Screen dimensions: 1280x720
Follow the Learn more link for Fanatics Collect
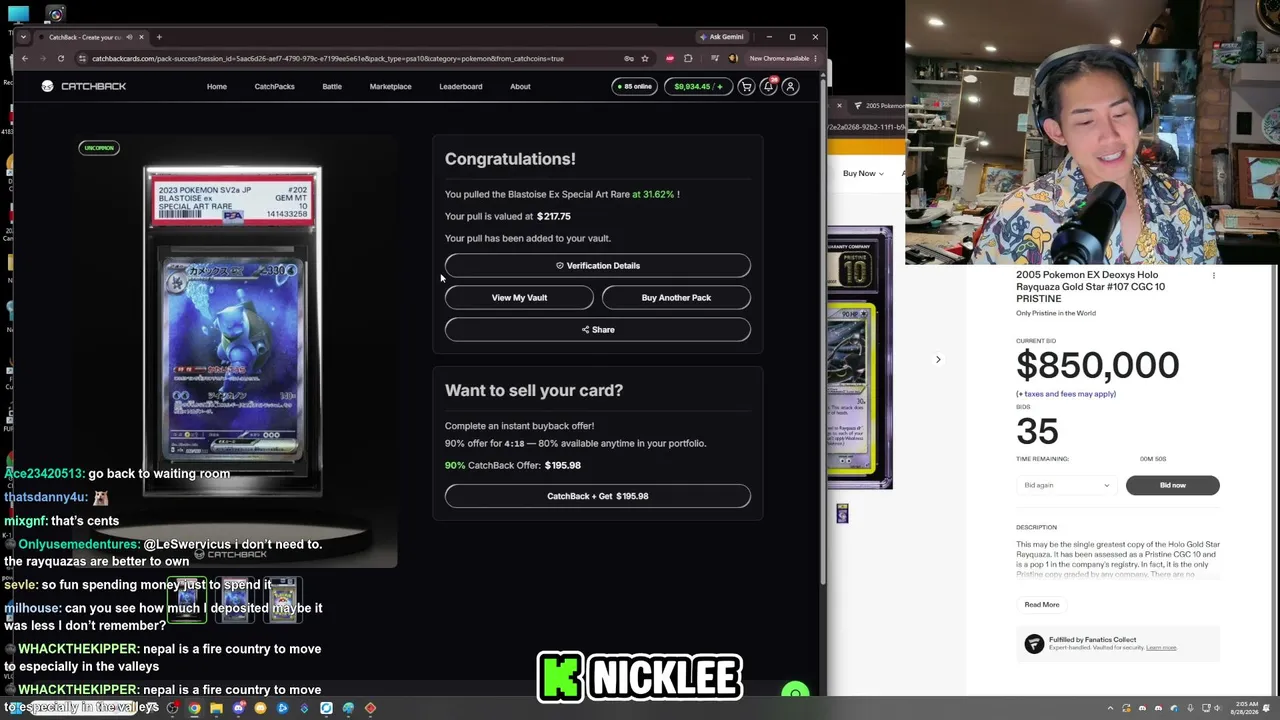(x=1161, y=648)
